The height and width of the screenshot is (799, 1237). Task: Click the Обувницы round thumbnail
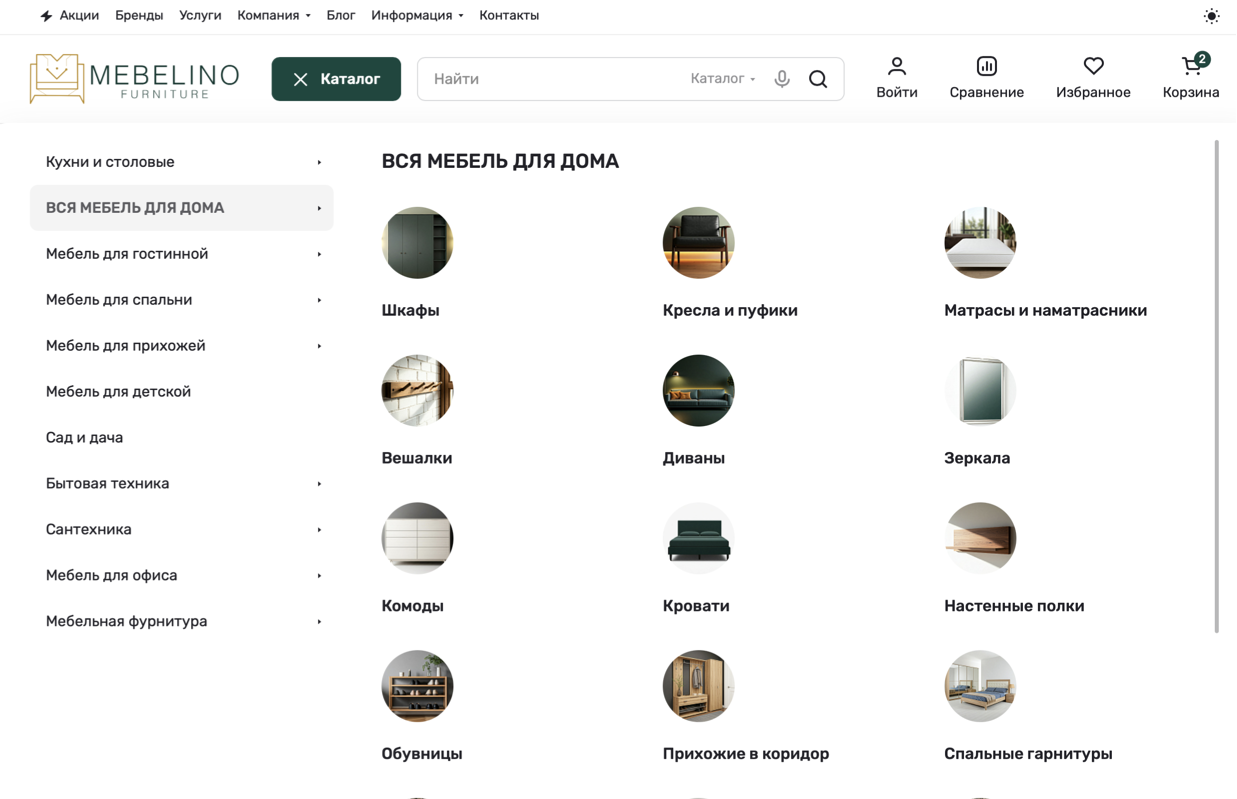pyautogui.click(x=417, y=687)
